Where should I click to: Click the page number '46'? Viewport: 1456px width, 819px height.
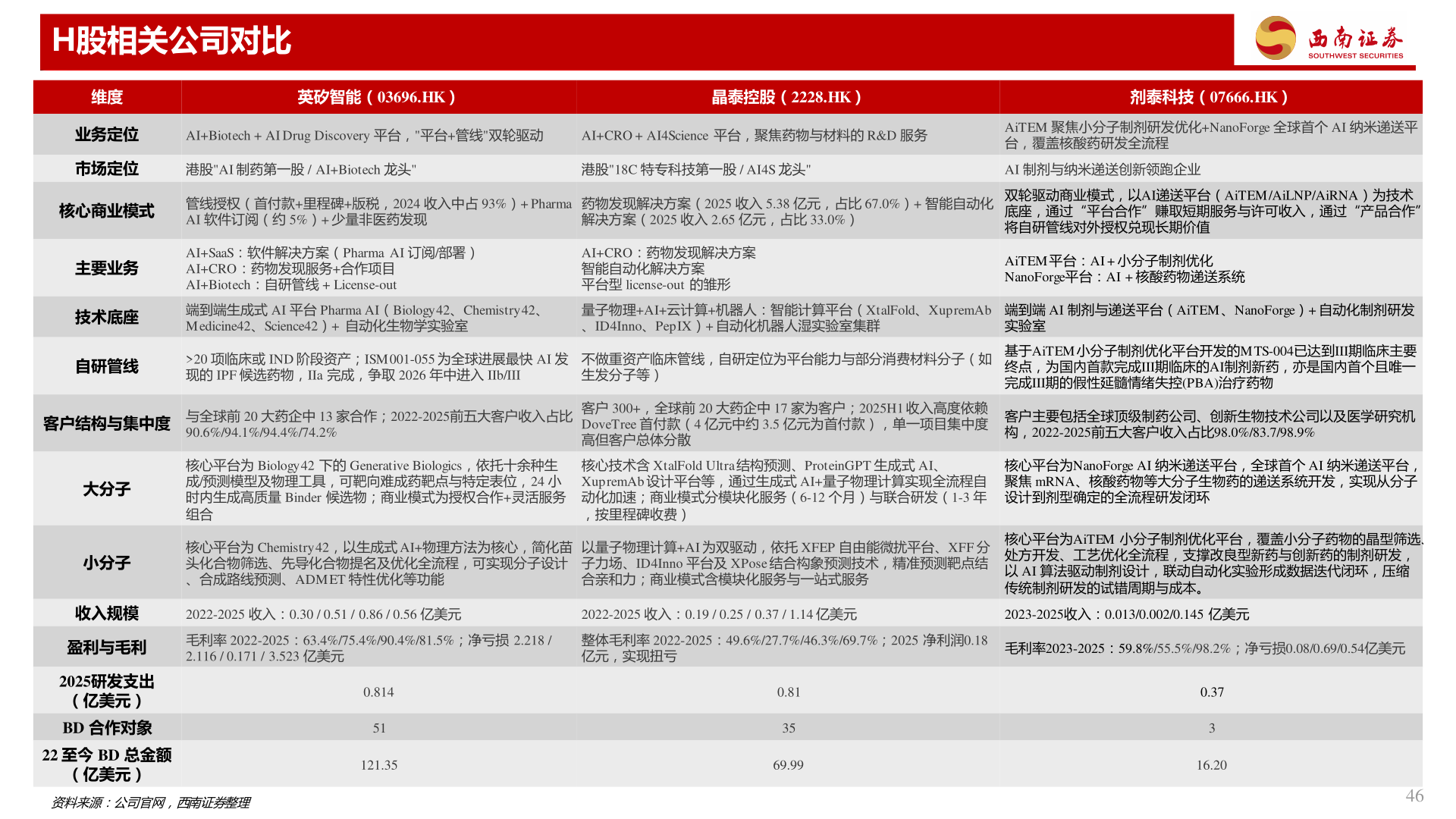(1414, 795)
